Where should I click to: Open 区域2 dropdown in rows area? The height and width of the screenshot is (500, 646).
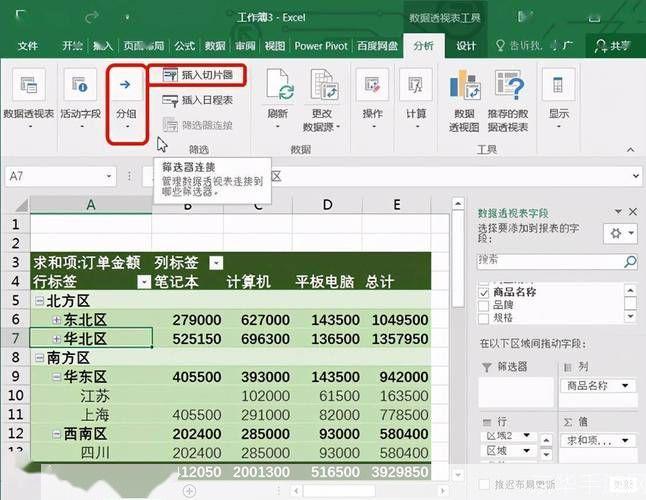(527, 435)
